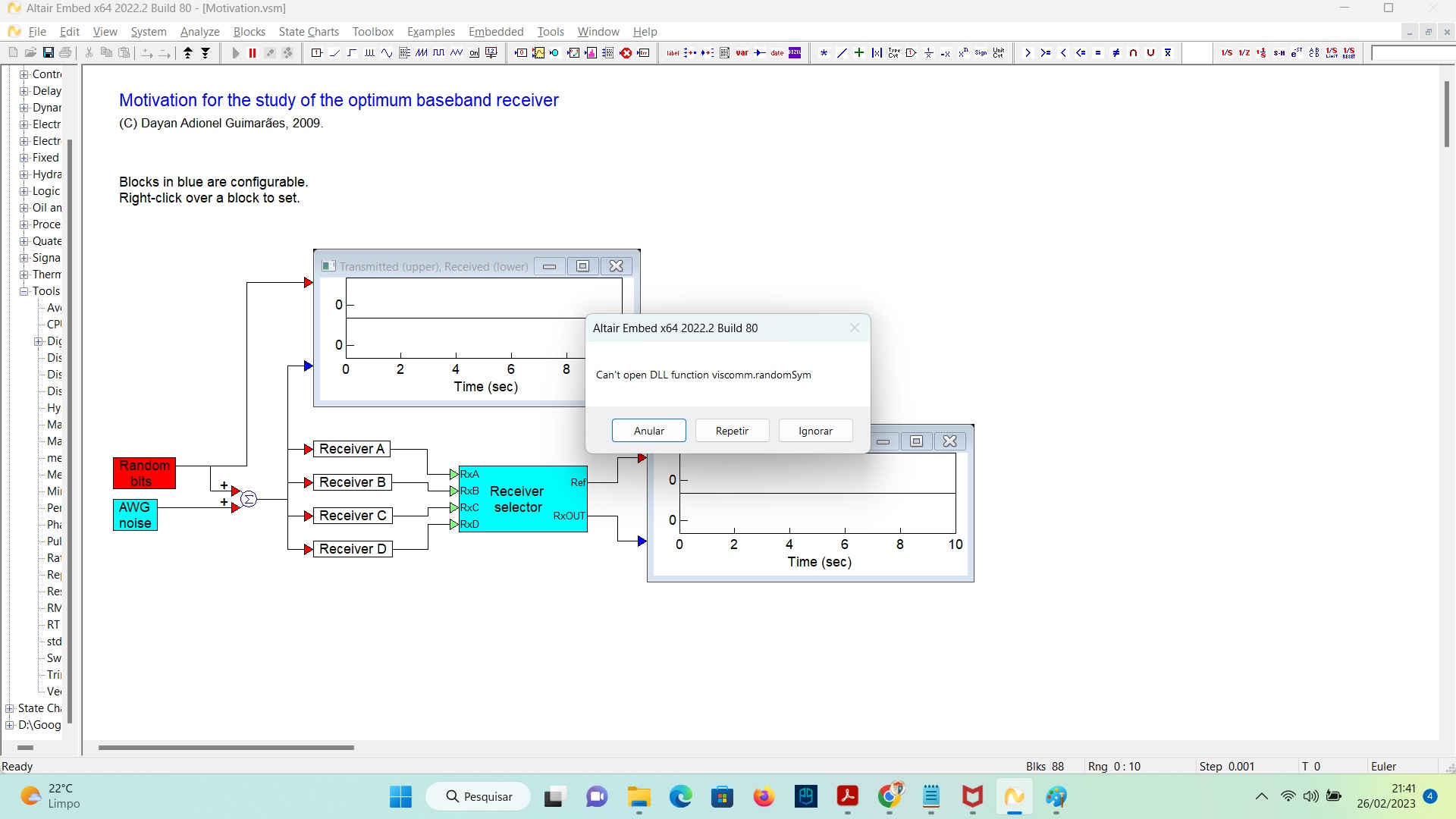The width and height of the screenshot is (1456, 819).
Task: Add an integrator 1/S block
Action: click(1227, 52)
